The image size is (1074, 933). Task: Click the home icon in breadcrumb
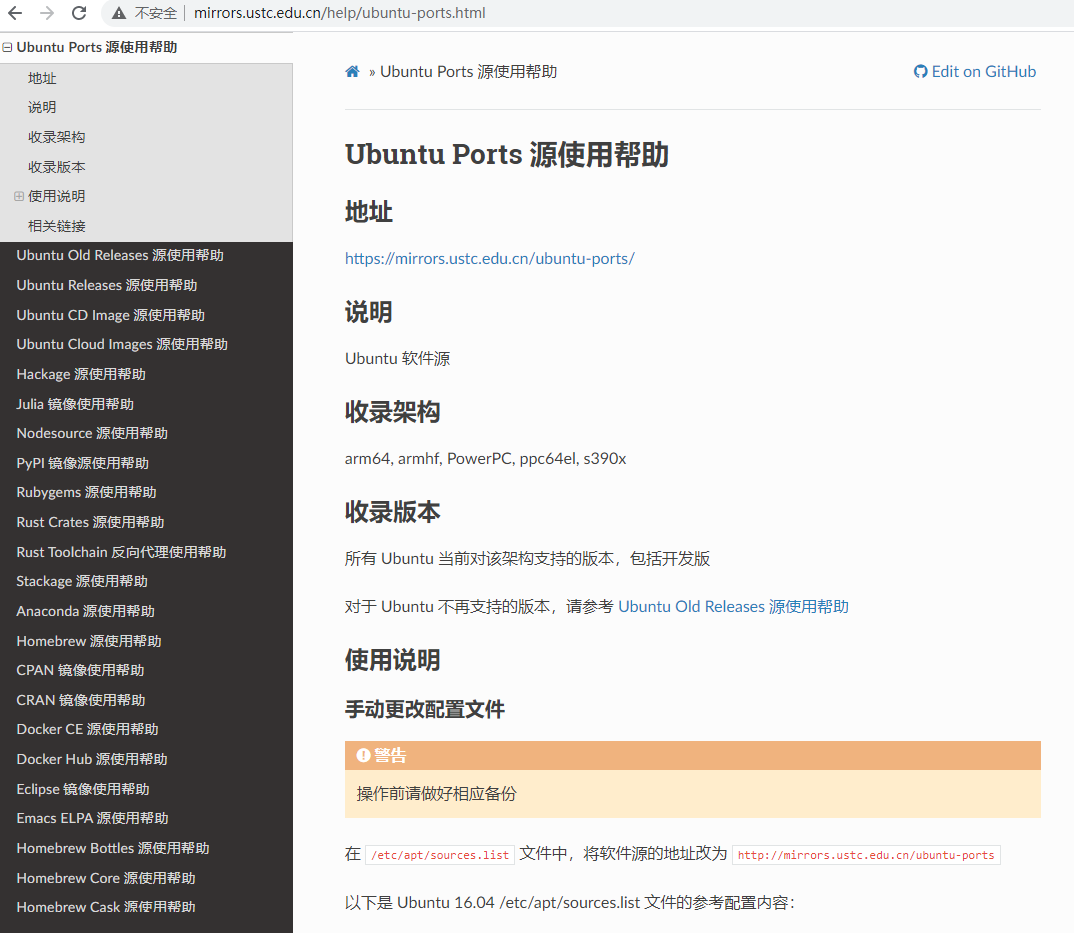pyautogui.click(x=352, y=71)
